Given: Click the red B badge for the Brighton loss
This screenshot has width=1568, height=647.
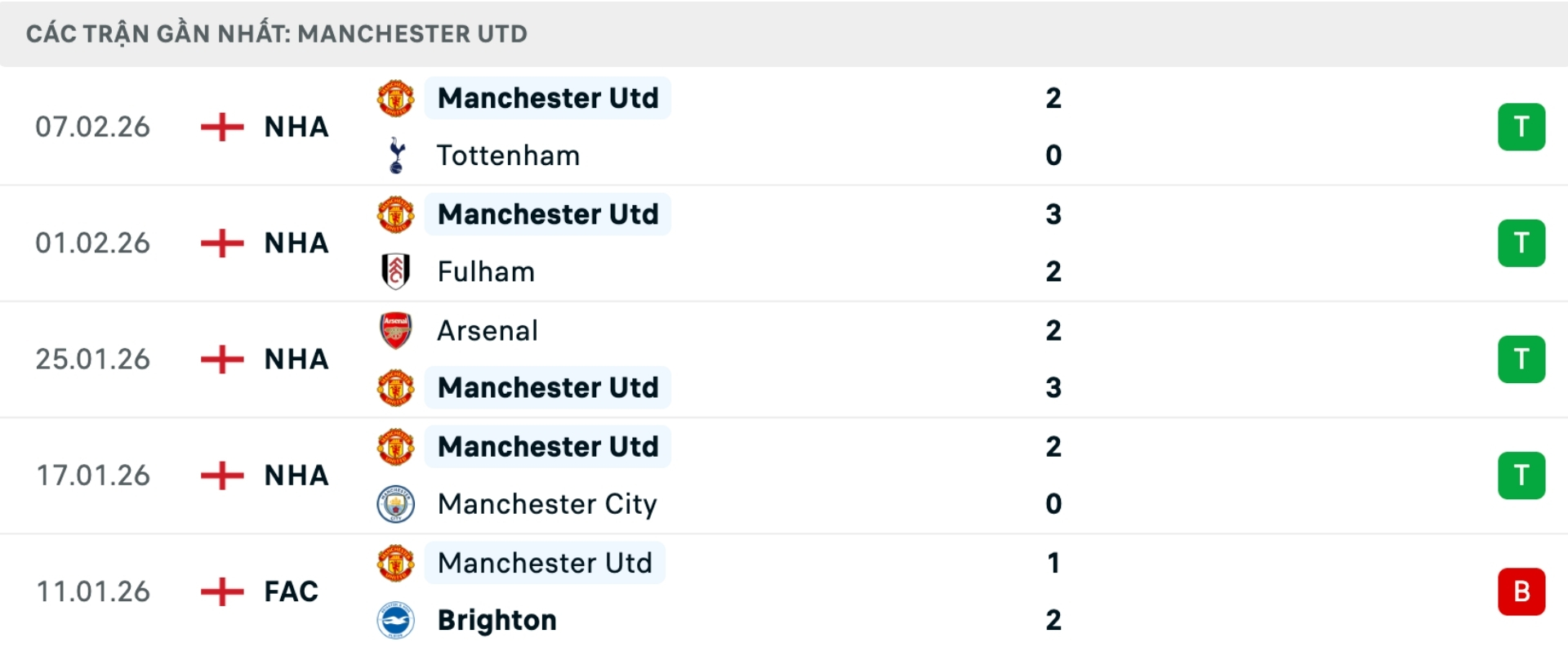Looking at the screenshot, I should pyautogui.click(x=1521, y=591).
